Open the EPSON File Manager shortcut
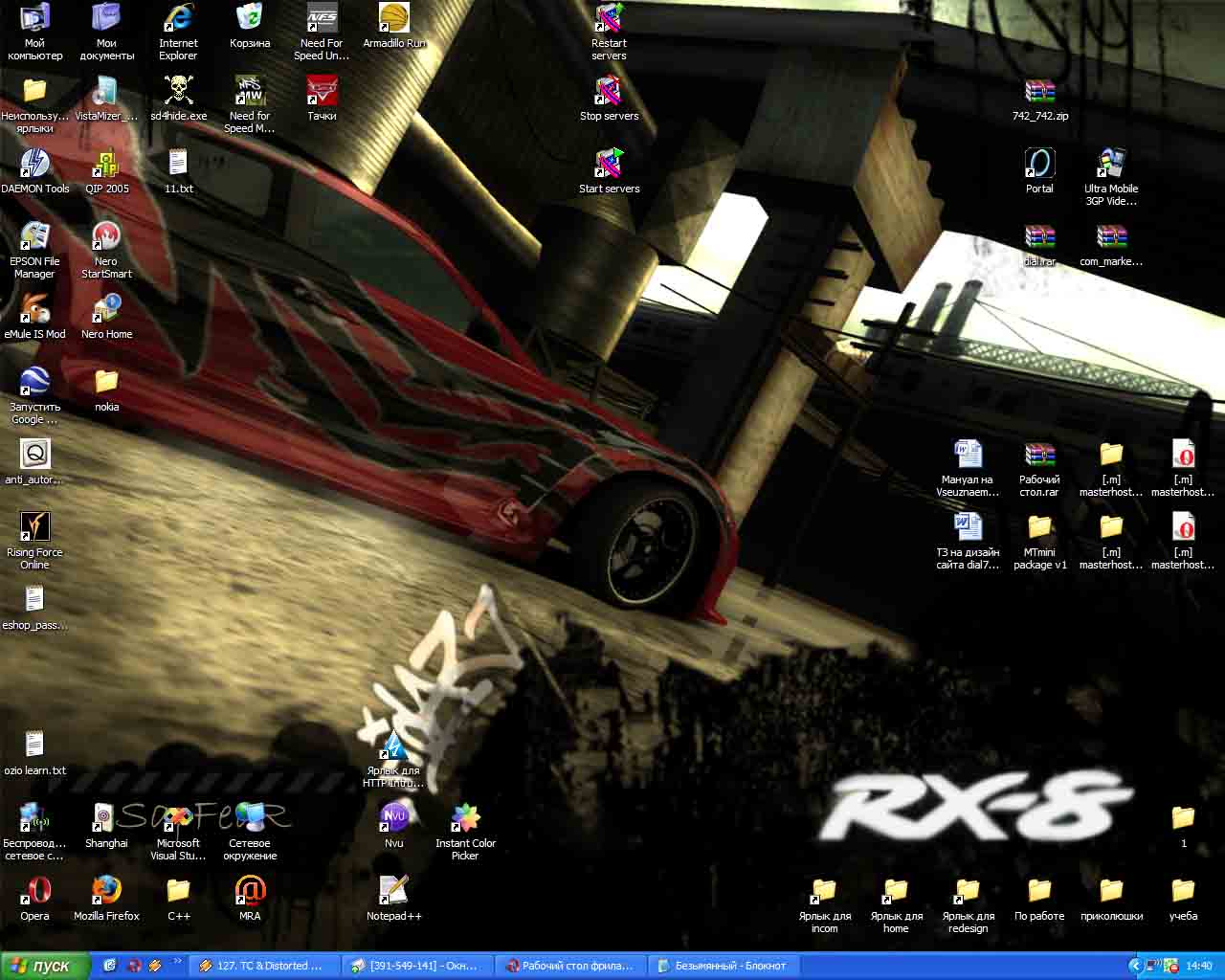The image size is (1225, 980). tap(34, 249)
